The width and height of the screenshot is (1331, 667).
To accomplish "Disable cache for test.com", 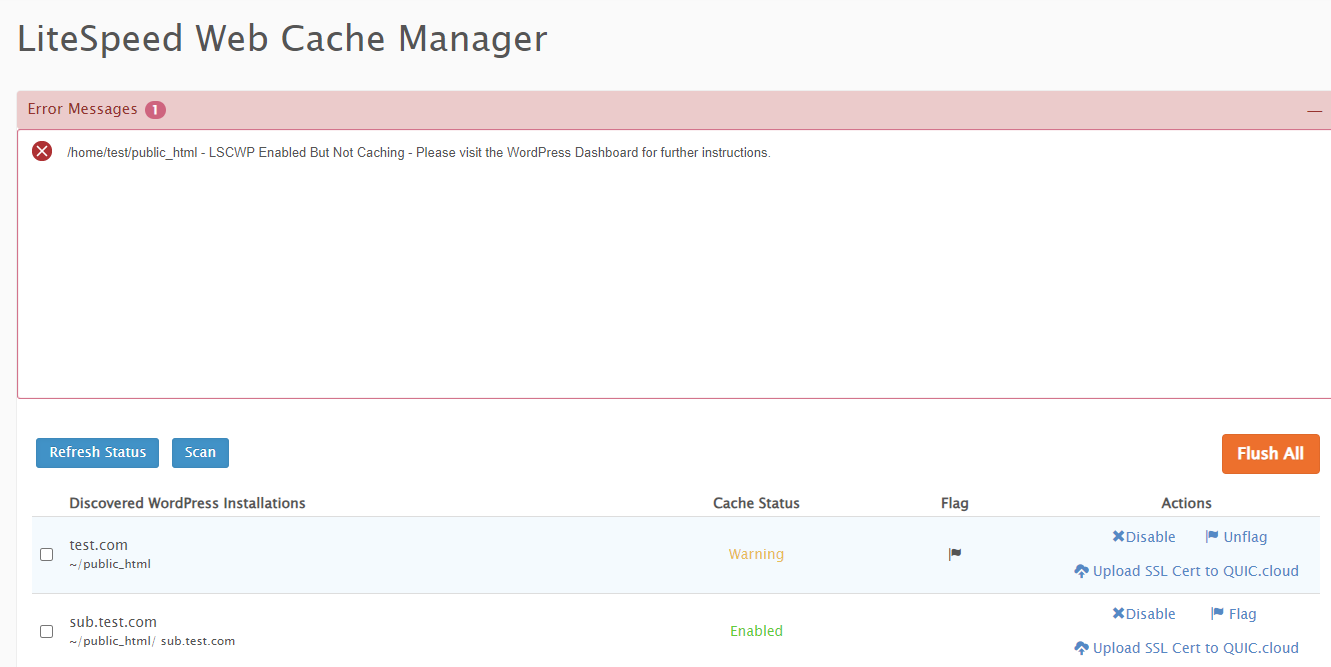I will (x=1143, y=537).
